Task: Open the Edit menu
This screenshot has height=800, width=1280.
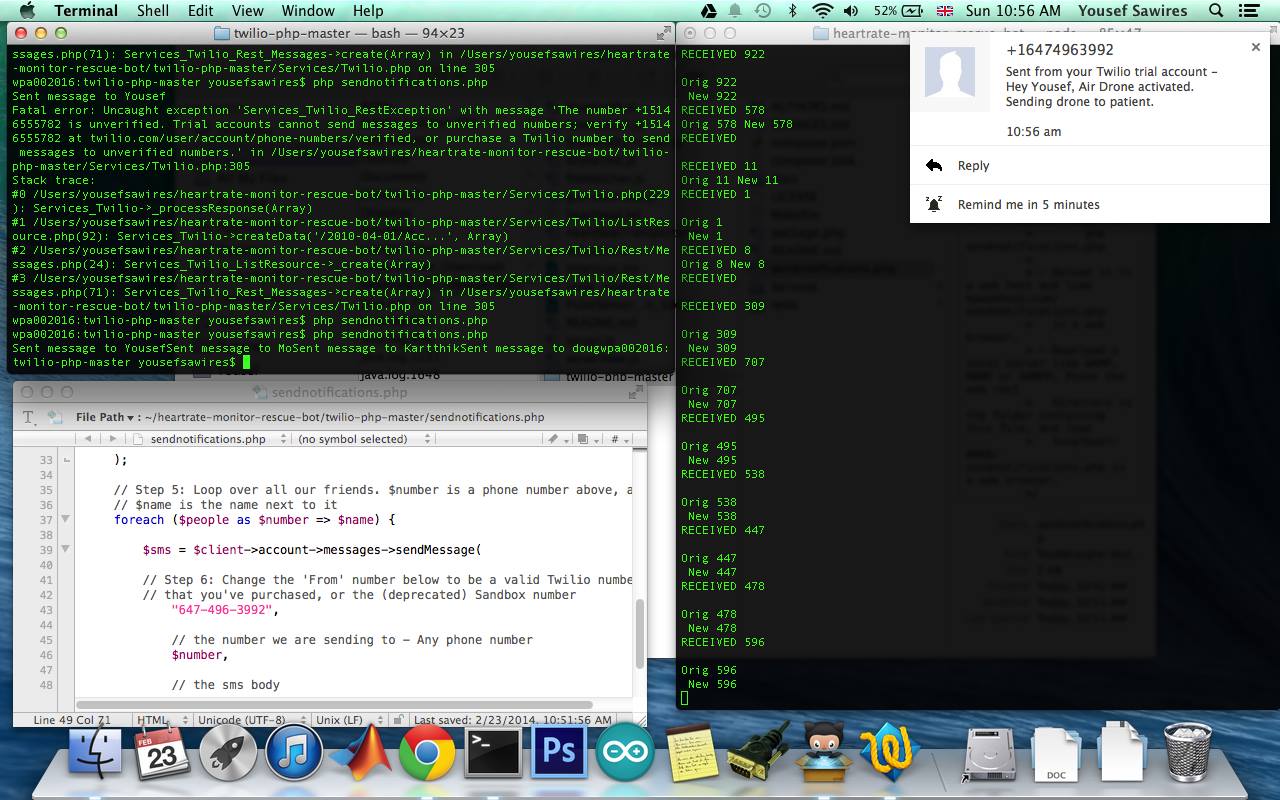Action: click(x=201, y=11)
